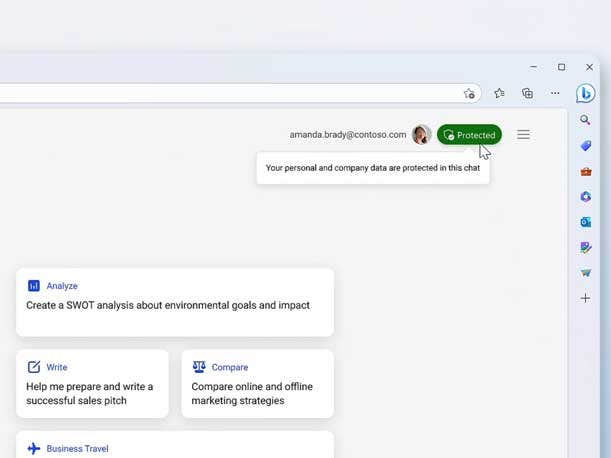
Task: Select the Business Travel suggestion card
Action: pos(175,446)
